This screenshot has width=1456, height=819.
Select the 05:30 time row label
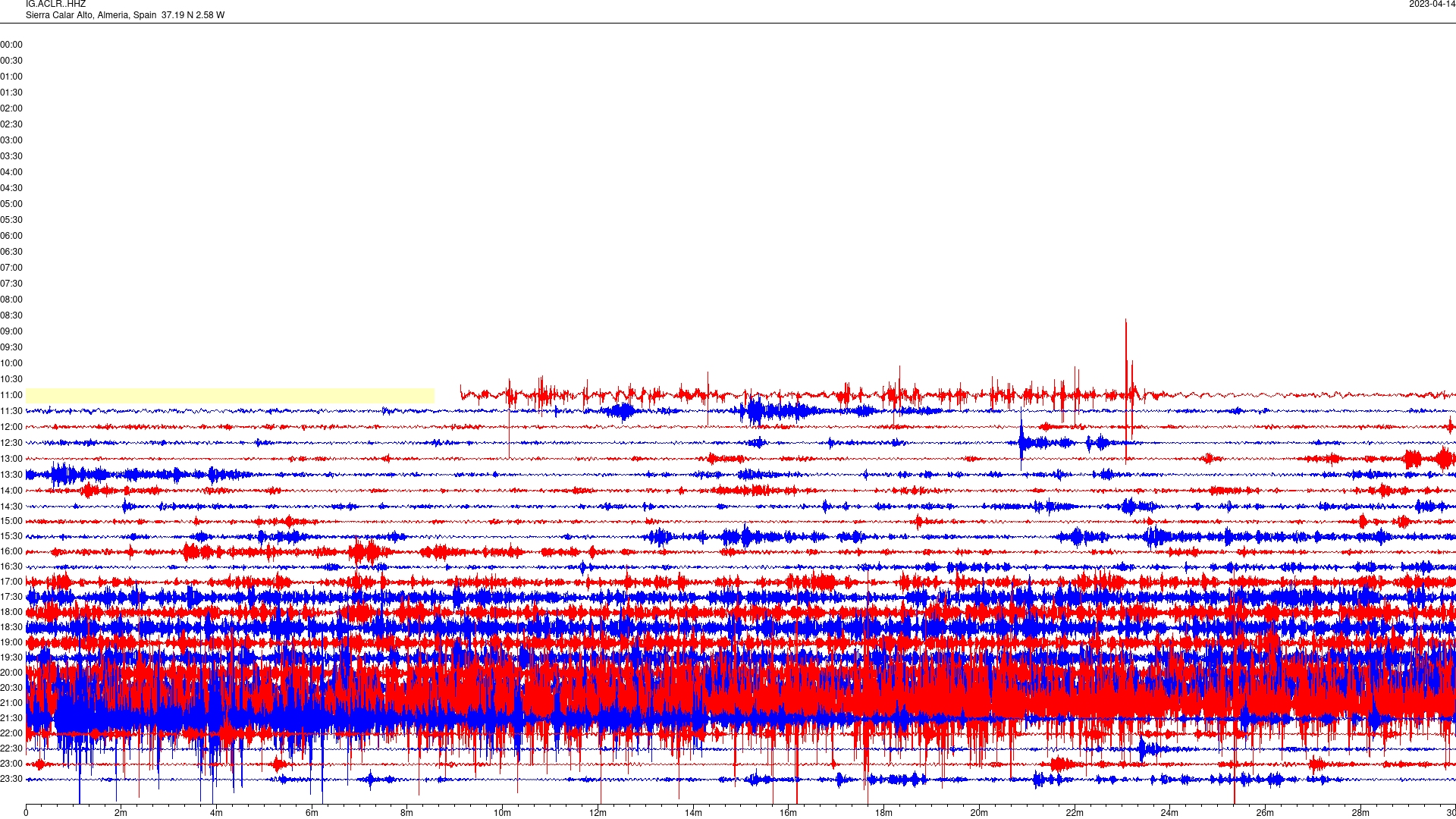click(x=11, y=220)
